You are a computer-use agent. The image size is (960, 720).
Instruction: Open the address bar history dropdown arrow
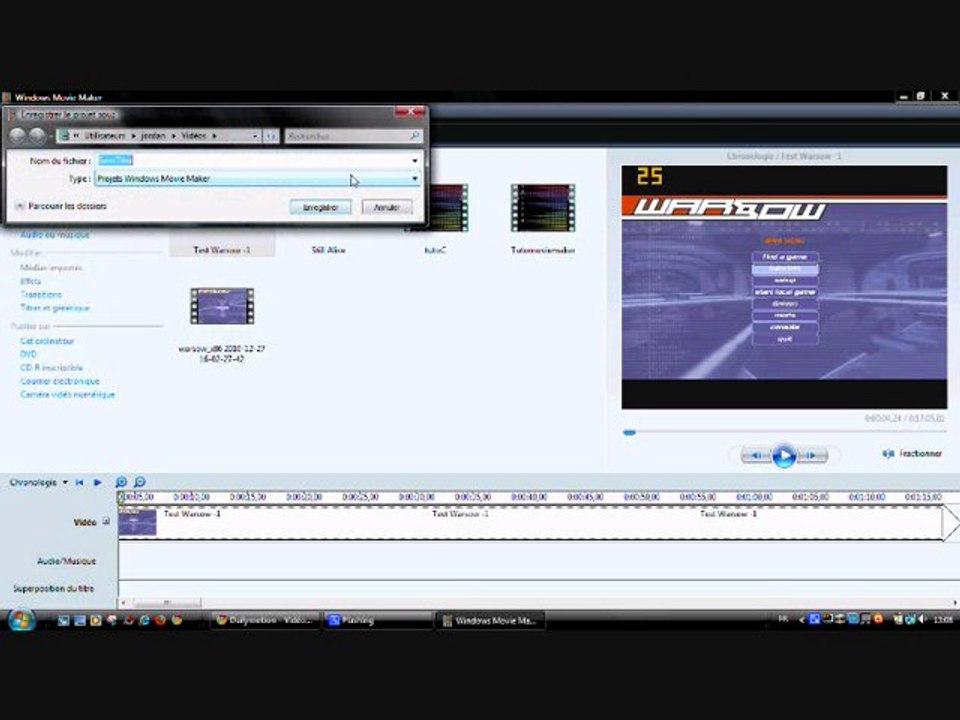[255, 136]
